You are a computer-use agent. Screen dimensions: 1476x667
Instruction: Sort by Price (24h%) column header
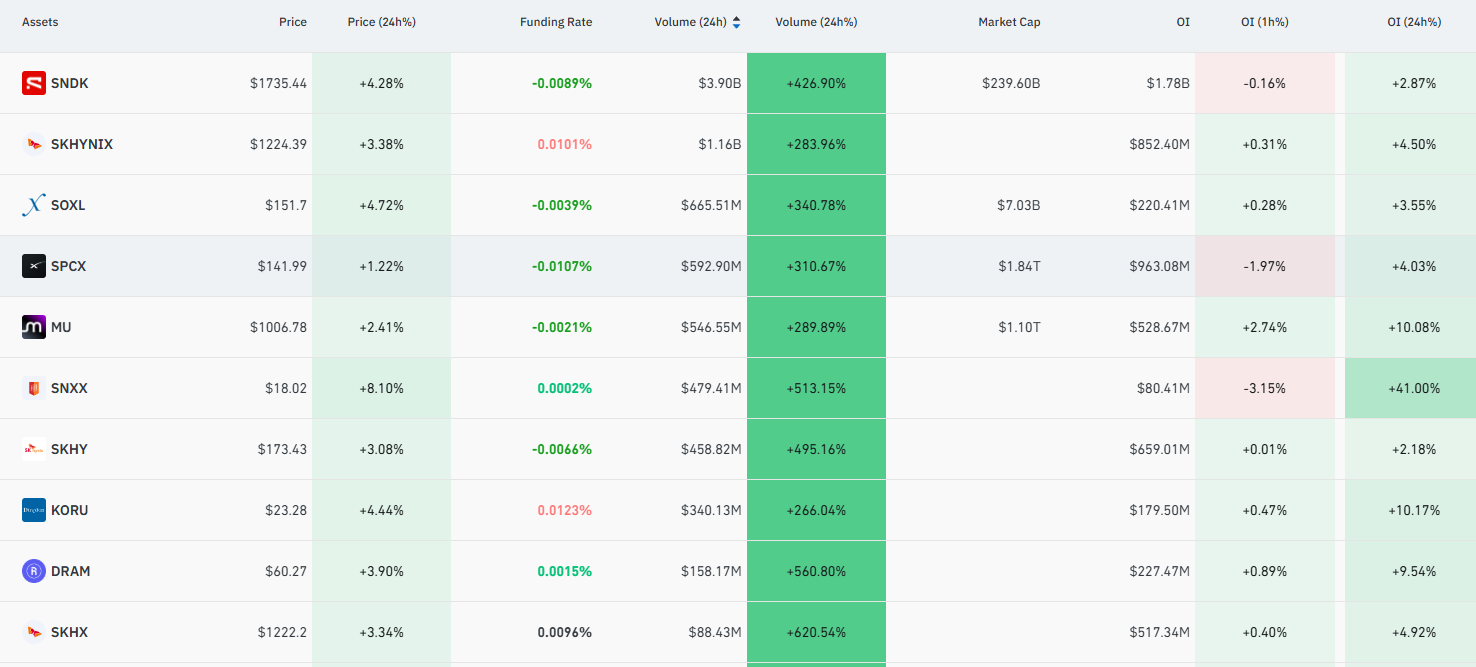click(x=381, y=22)
